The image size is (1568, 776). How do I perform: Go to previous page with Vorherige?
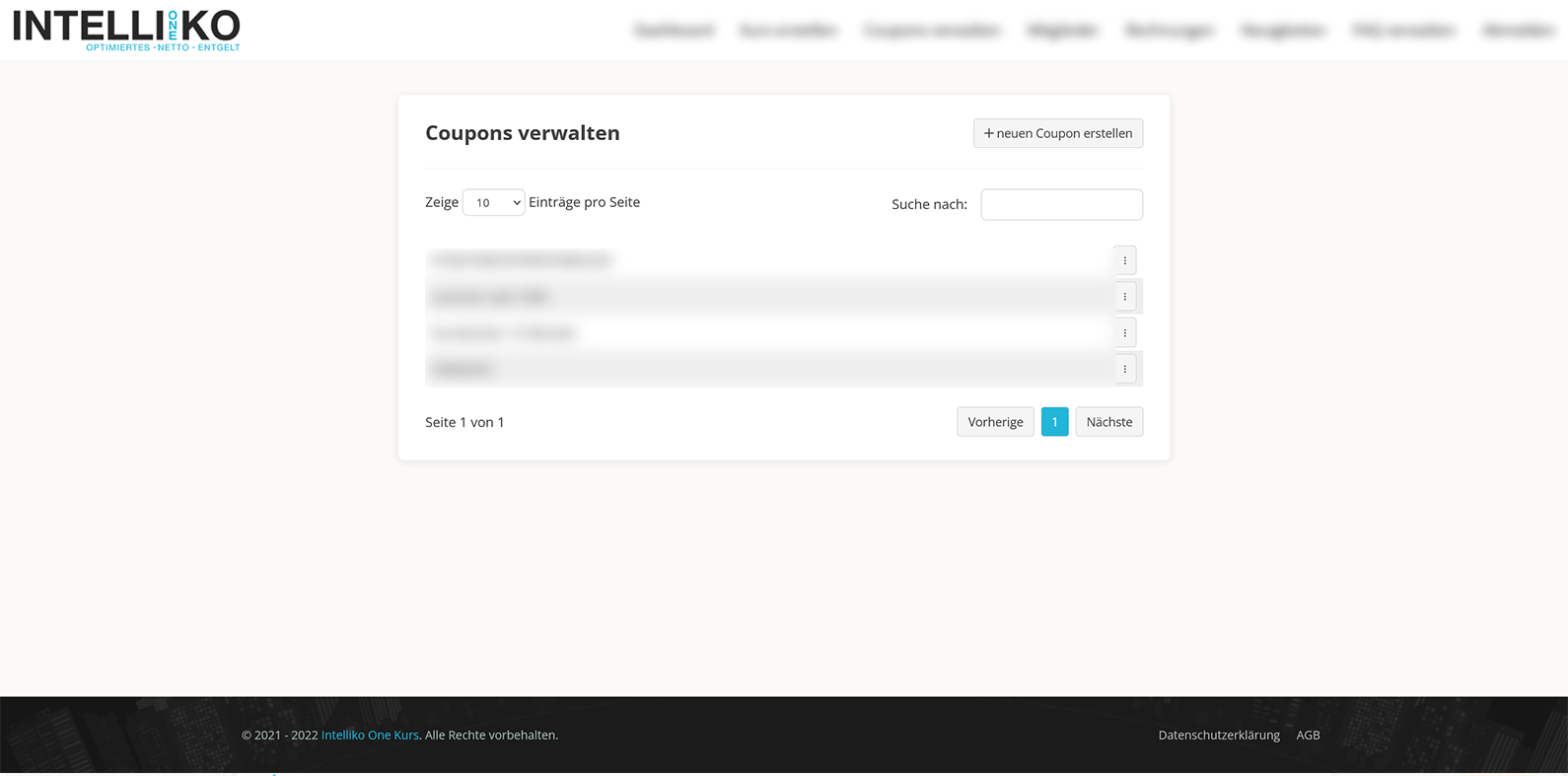tap(995, 422)
